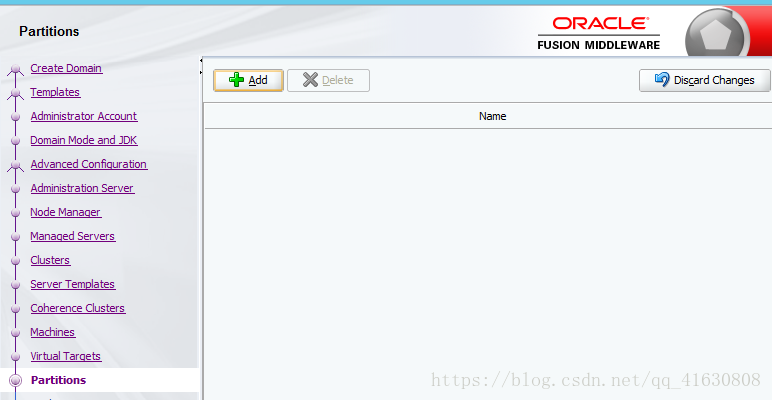Go to the Templates step
The width and height of the screenshot is (772, 400).
[55, 92]
